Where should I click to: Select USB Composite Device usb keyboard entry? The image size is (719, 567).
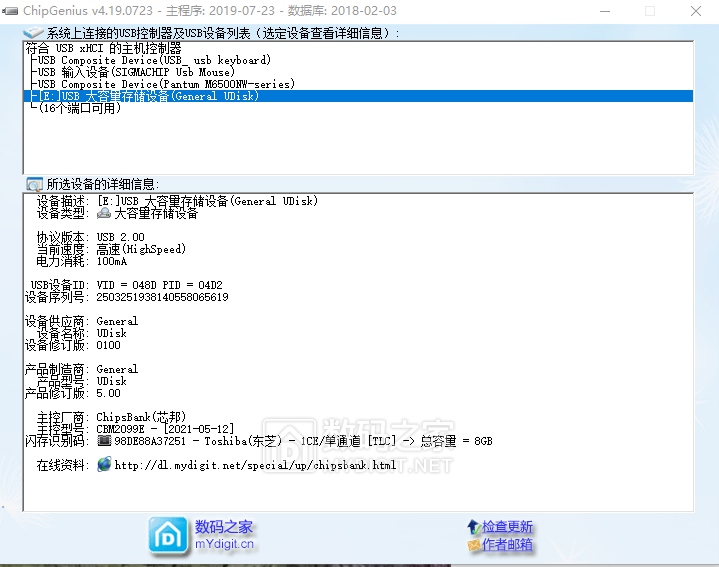(x=155, y=60)
